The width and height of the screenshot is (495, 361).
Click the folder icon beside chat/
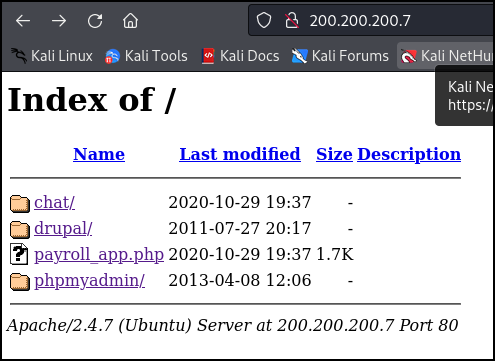click(x=20, y=203)
